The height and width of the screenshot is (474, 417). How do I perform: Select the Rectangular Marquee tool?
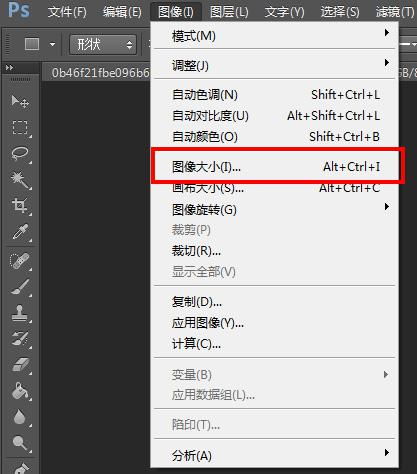pos(20,127)
